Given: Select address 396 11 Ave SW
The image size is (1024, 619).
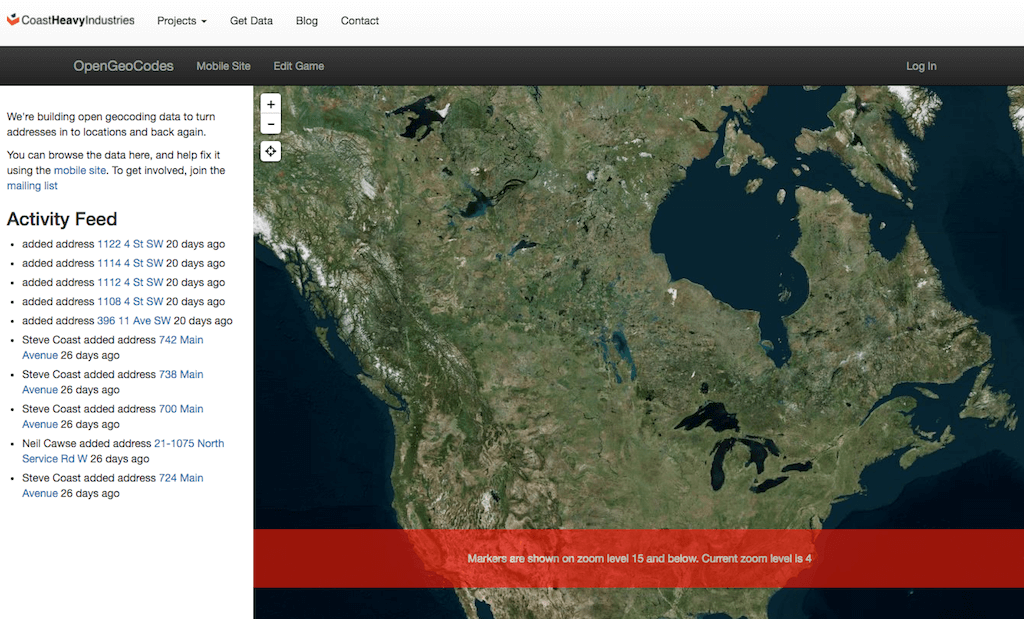Looking at the screenshot, I should 134,321.
